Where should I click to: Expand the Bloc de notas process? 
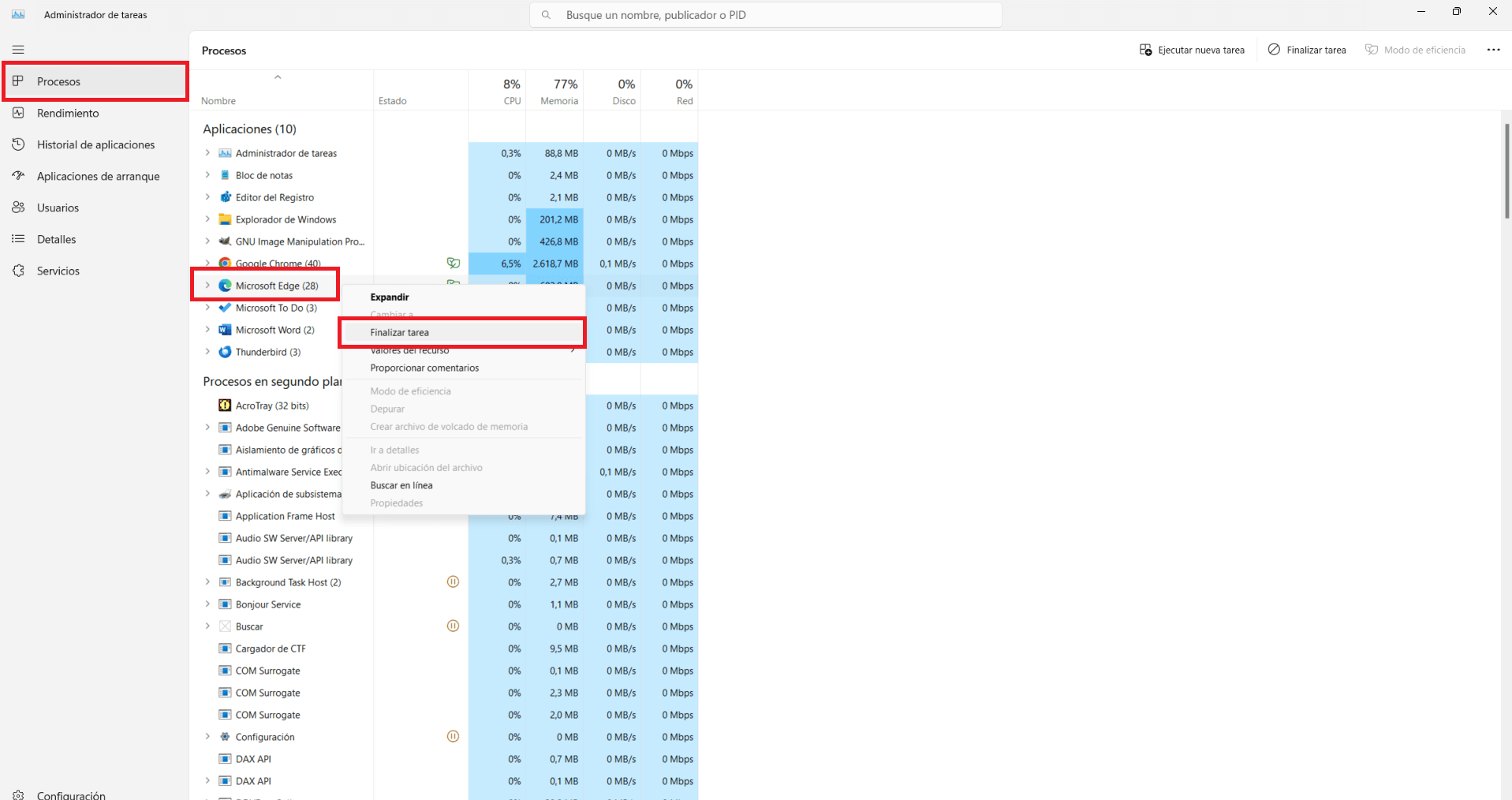click(207, 175)
